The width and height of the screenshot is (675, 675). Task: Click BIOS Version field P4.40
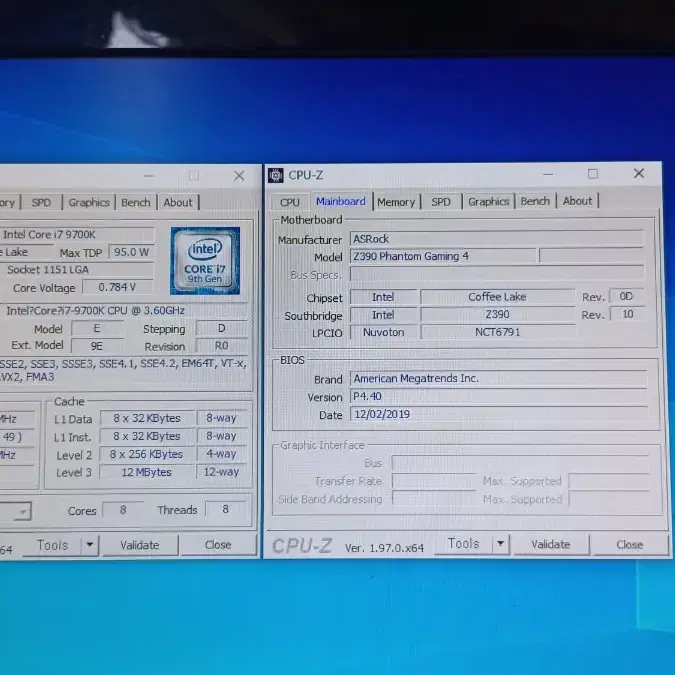498,396
